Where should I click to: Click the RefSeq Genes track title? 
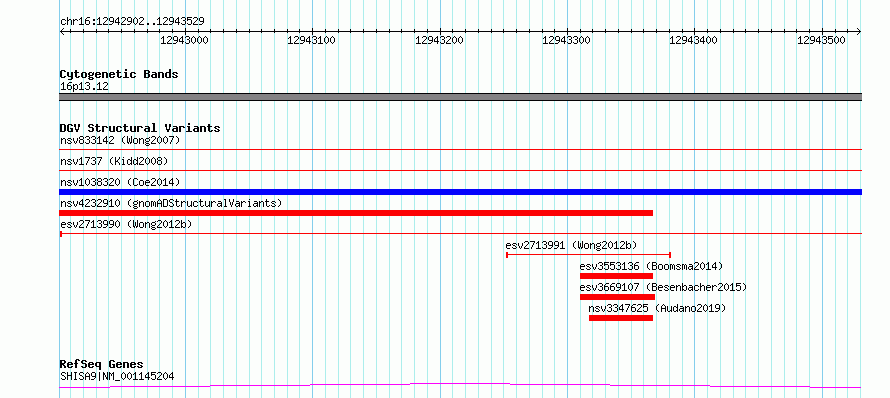click(x=102, y=364)
